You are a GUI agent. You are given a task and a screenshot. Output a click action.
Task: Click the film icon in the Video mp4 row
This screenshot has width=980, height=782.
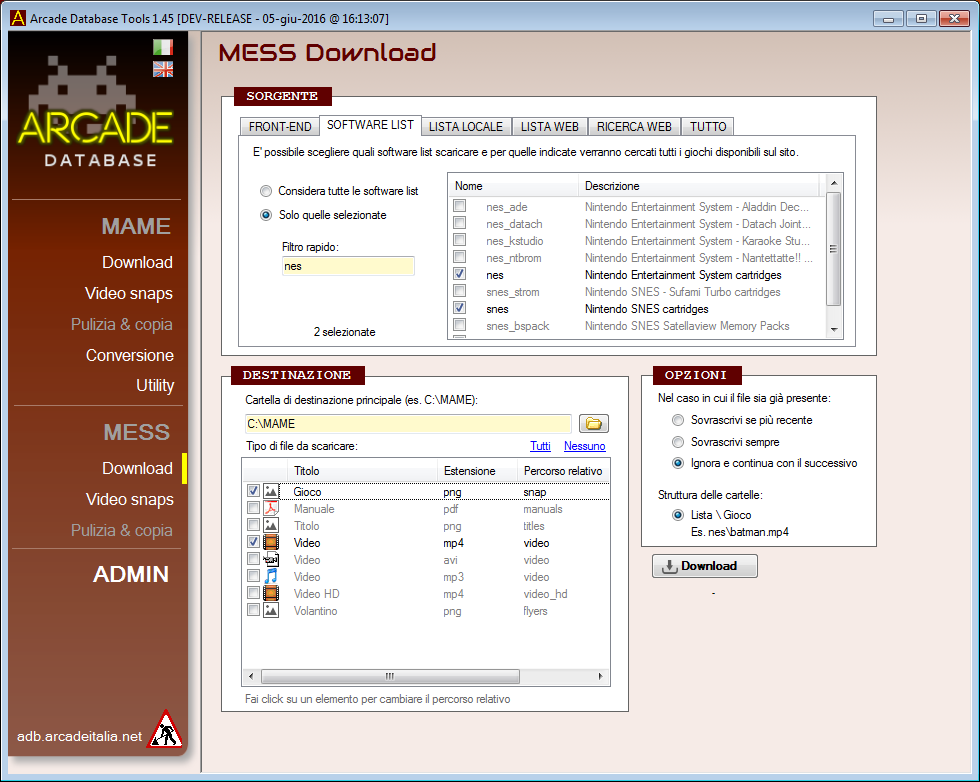271,543
